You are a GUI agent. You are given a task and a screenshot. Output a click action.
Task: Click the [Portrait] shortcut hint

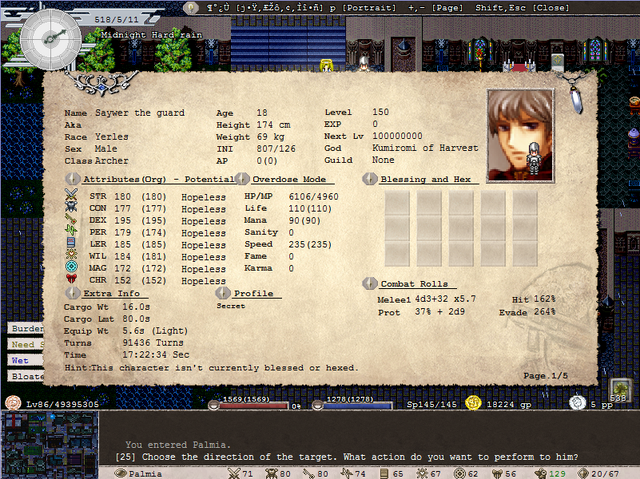[369, 8]
